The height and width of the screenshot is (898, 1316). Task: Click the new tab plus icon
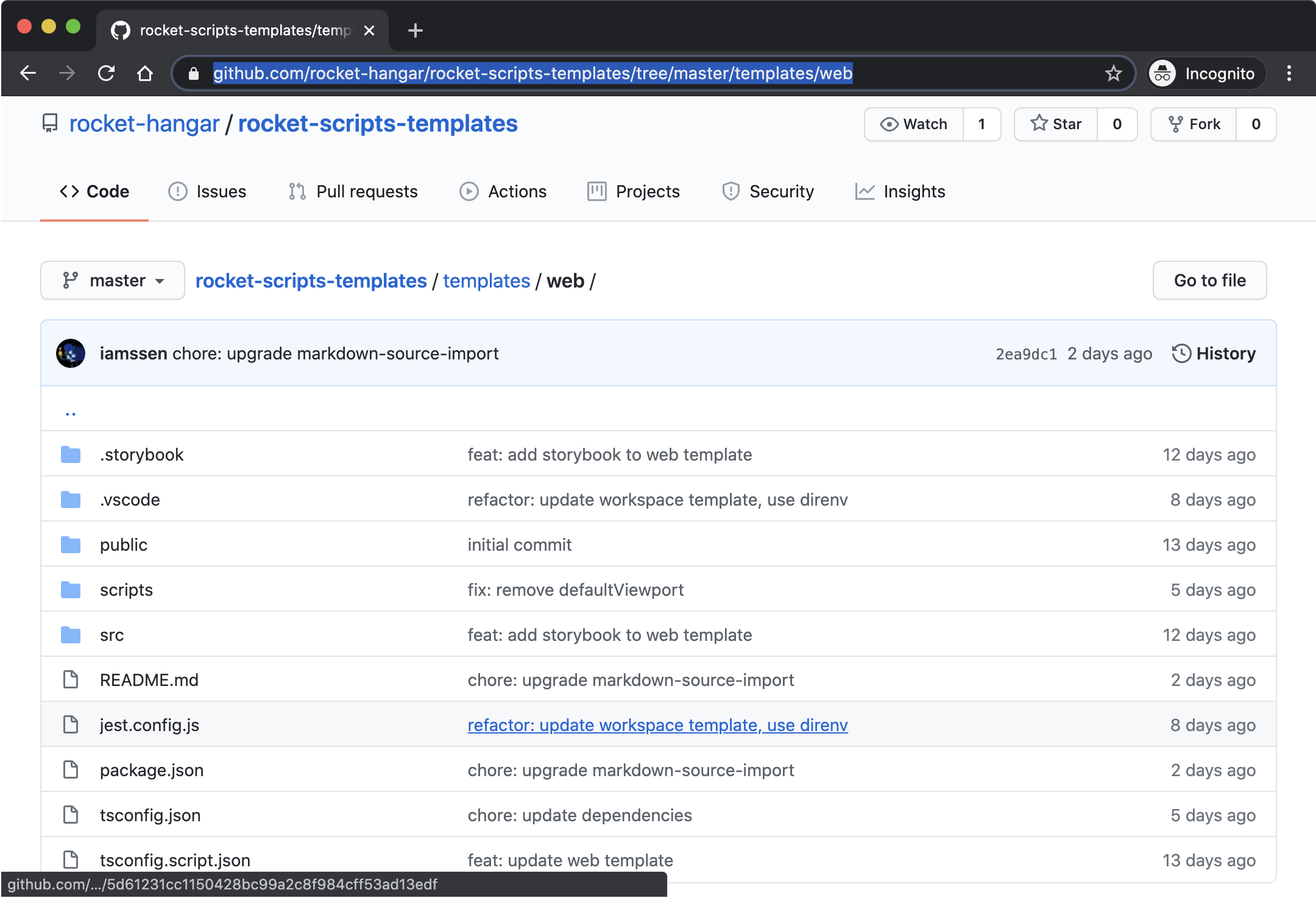tap(416, 30)
